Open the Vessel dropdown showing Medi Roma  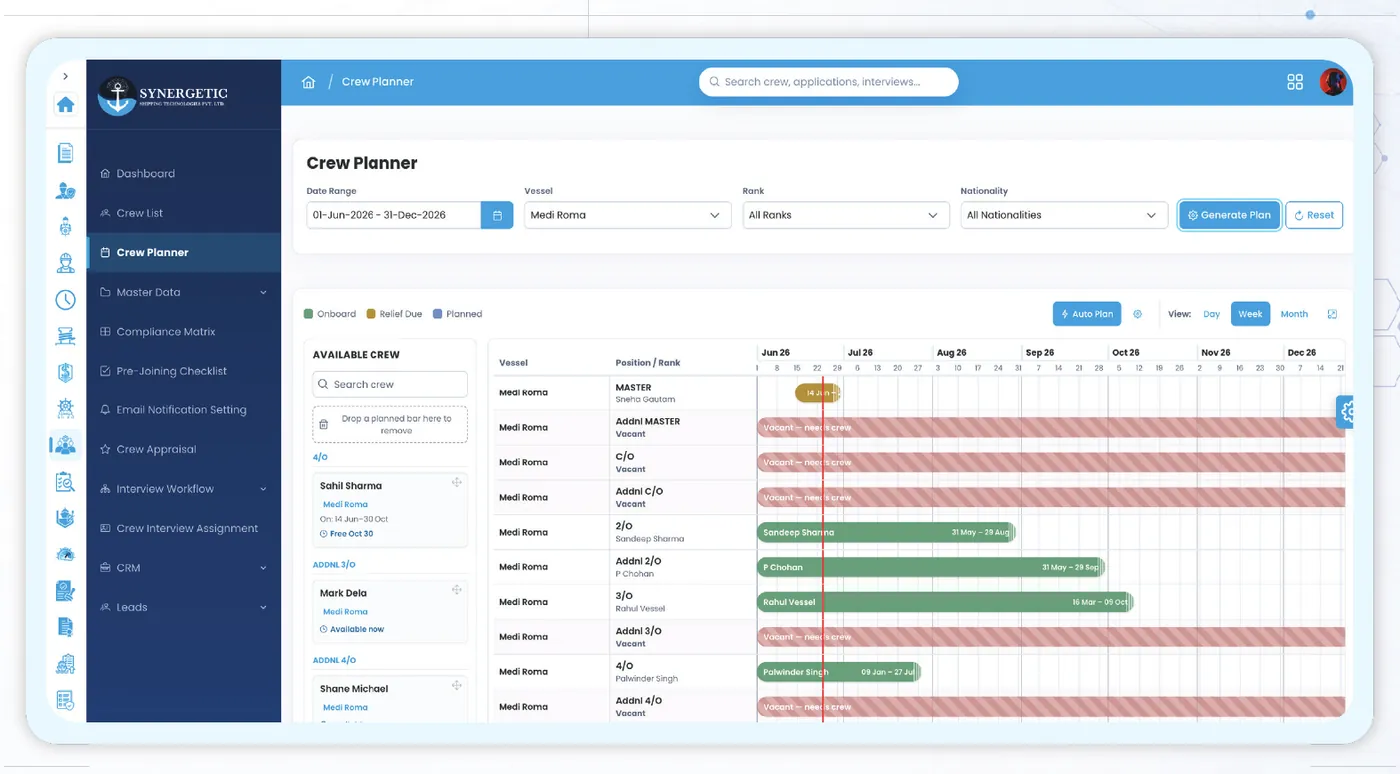pyautogui.click(x=627, y=215)
